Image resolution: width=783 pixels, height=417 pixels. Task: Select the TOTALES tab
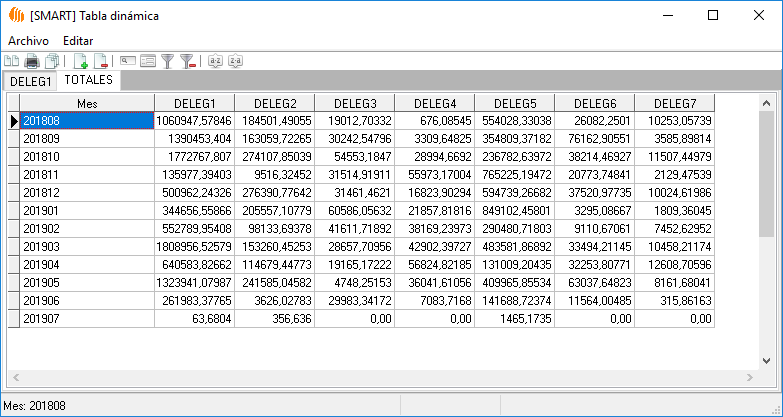coord(88,79)
